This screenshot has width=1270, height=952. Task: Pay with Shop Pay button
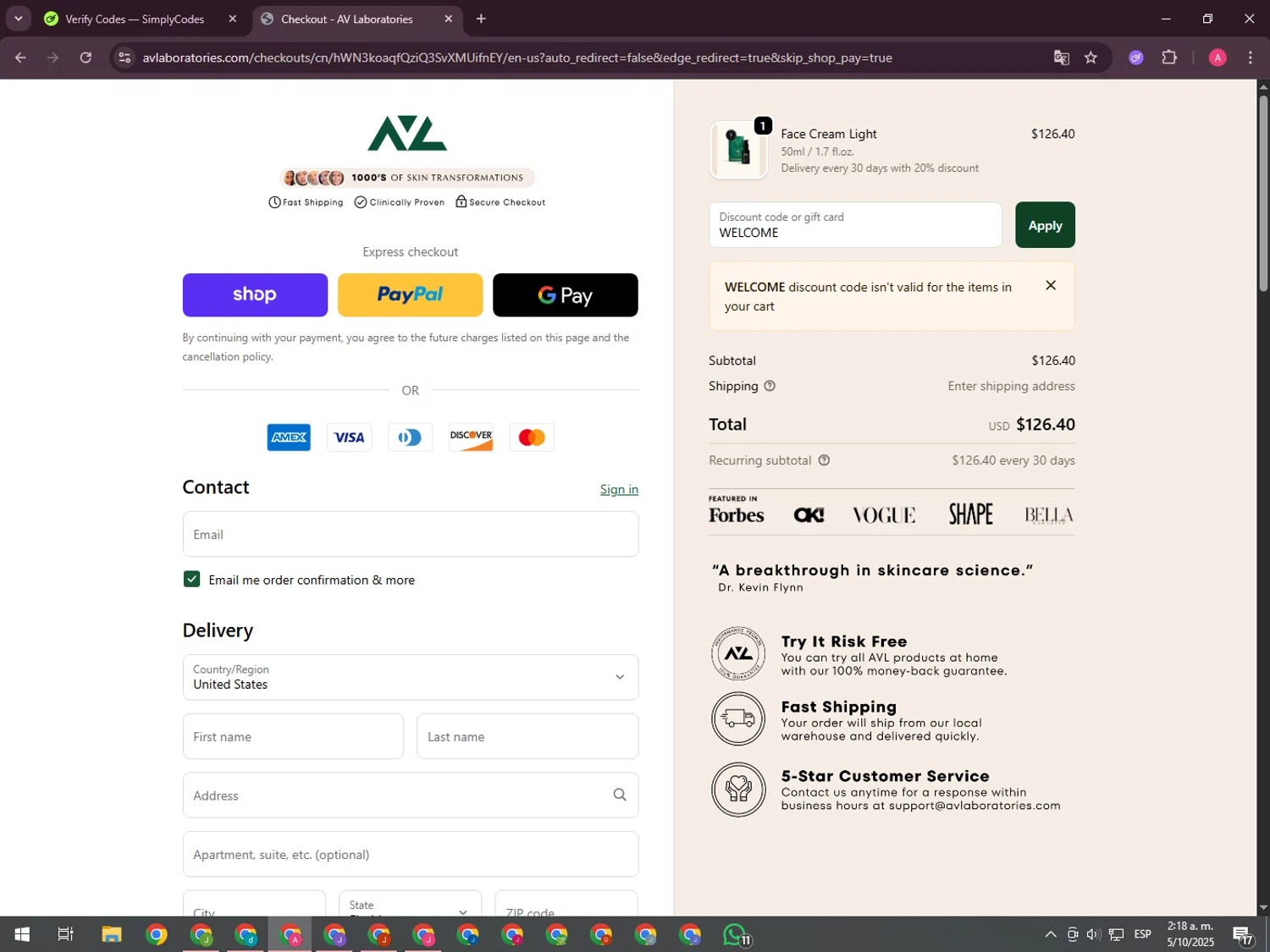(255, 294)
